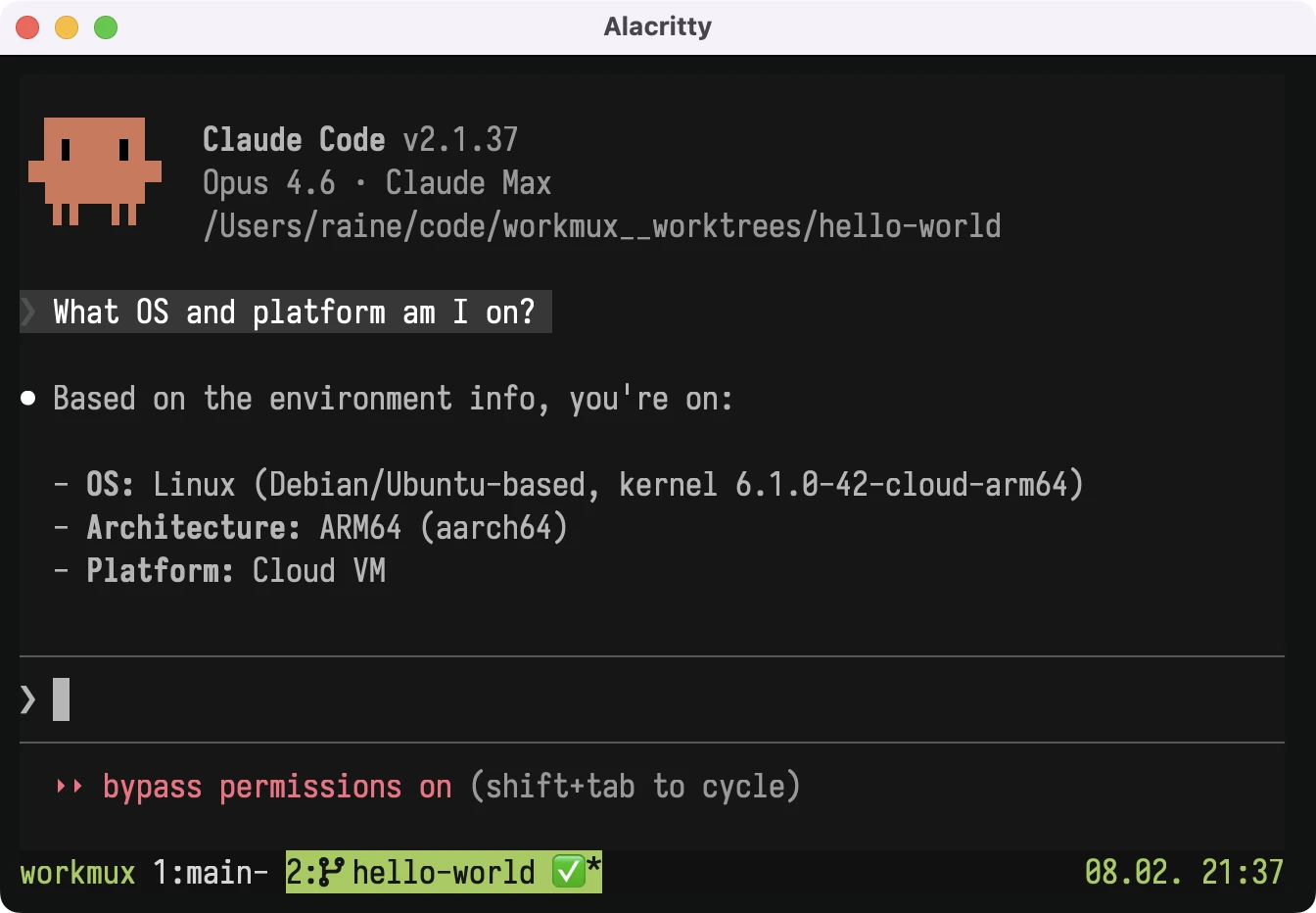Click the worktree path under the version header
This screenshot has width=1316, height=913.
[x=601, y=225]
